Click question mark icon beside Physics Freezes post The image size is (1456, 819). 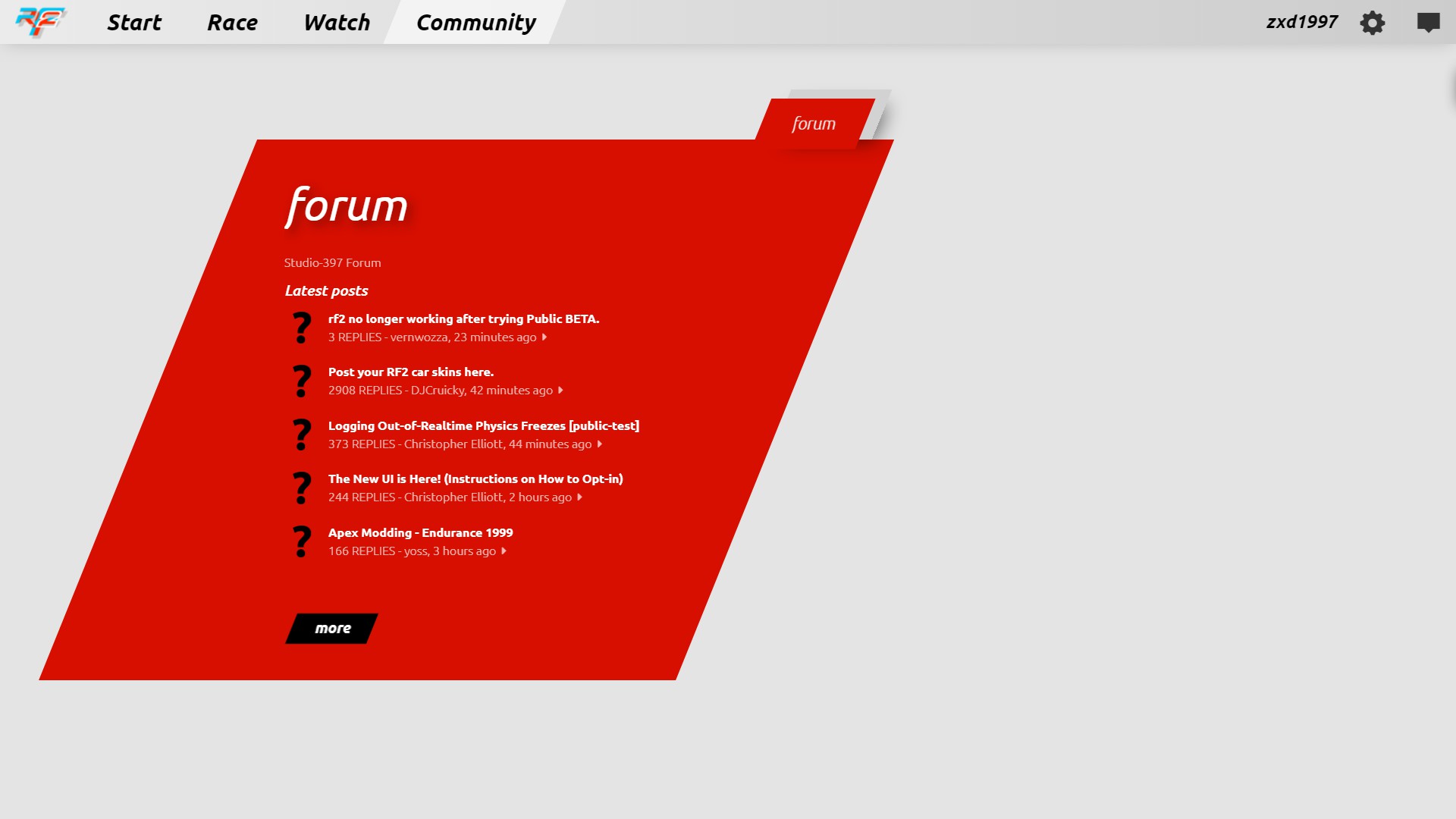coord(302,435)
